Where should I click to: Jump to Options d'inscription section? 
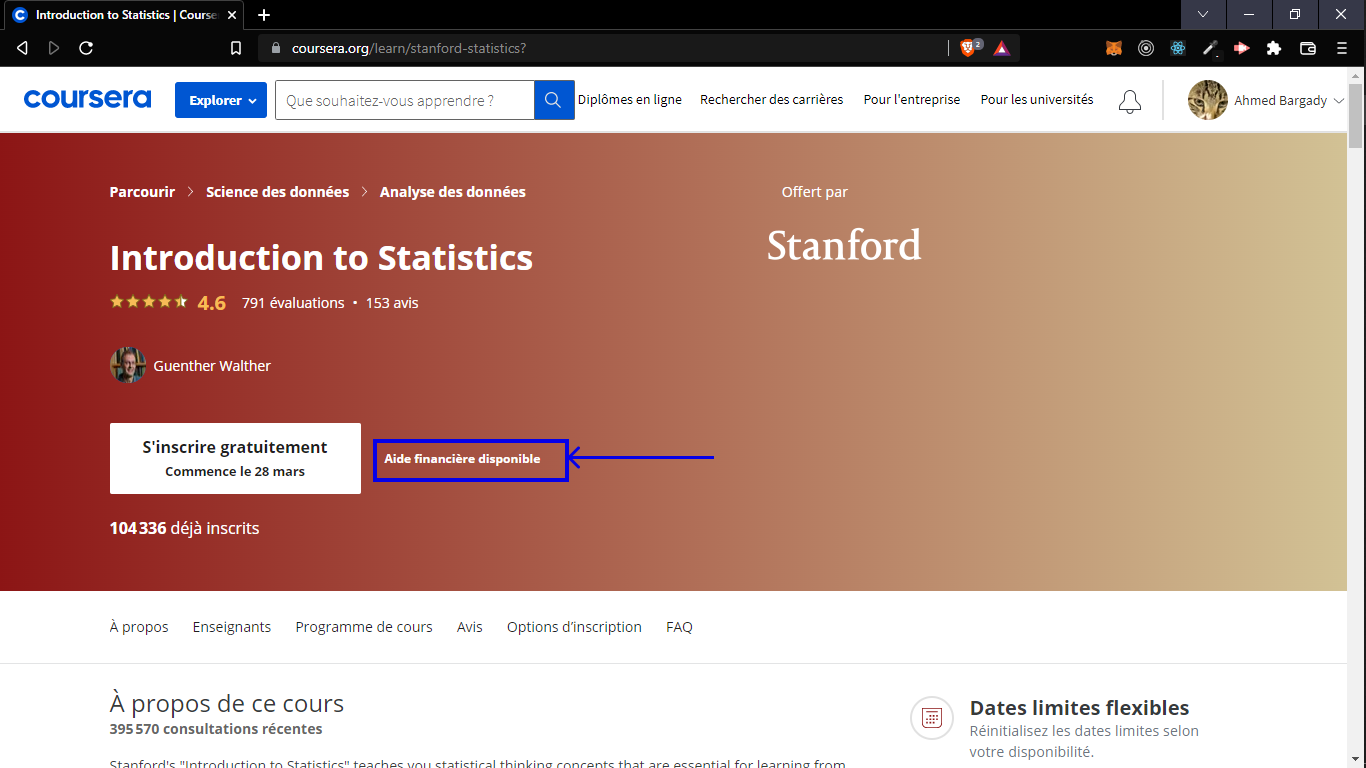coord(574,627)
